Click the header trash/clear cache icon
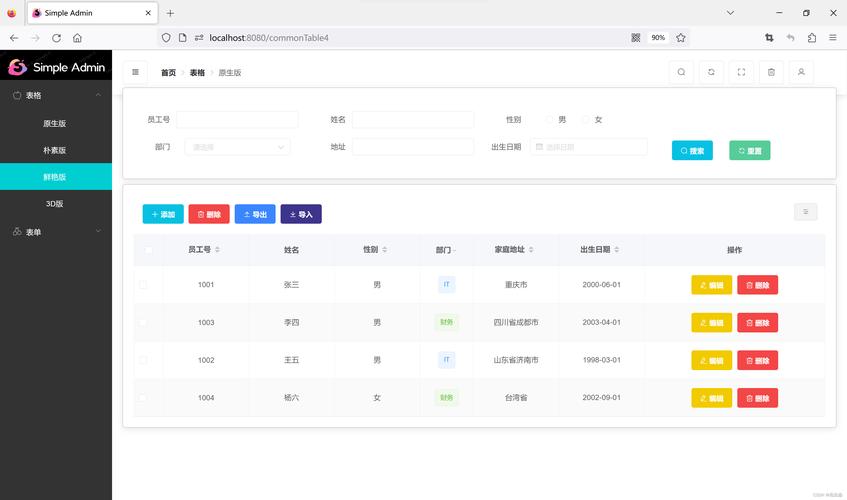 [x=771, y=72]
